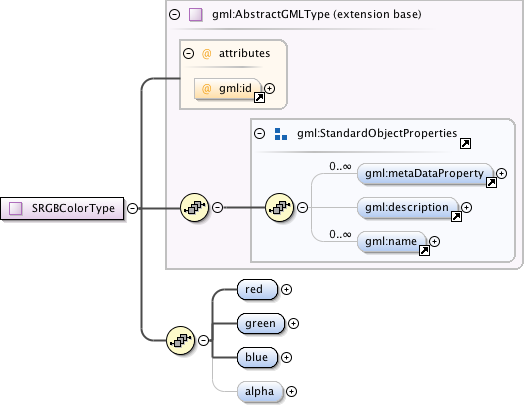Screen dimensions: 525x407
Task: Select the sequence compositor inside StandardObjectProperties
Action: pyautogui.click(x=279, y=208)
